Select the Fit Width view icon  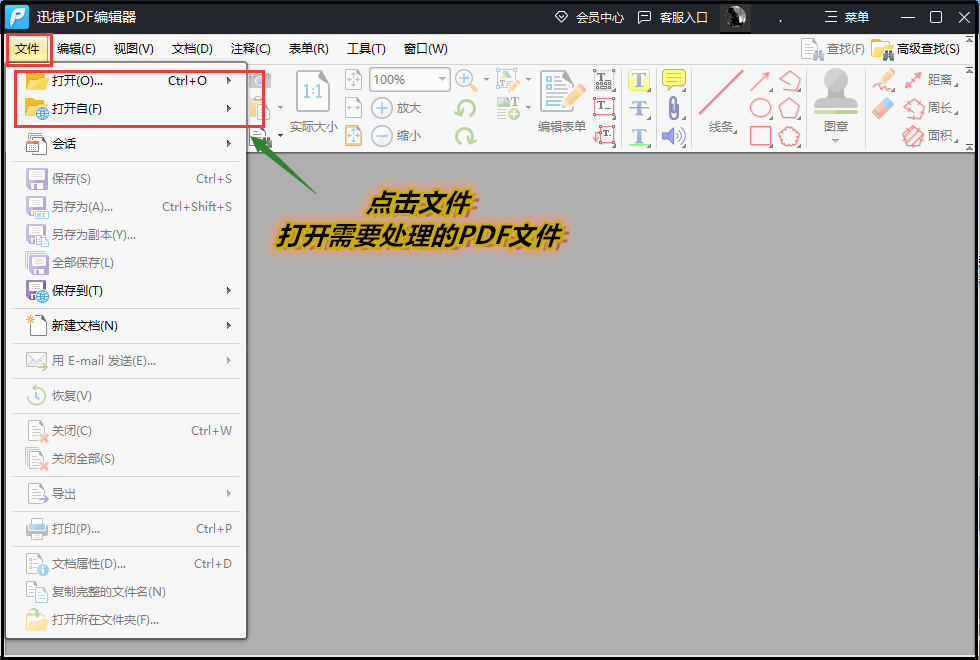coord(354,108)
